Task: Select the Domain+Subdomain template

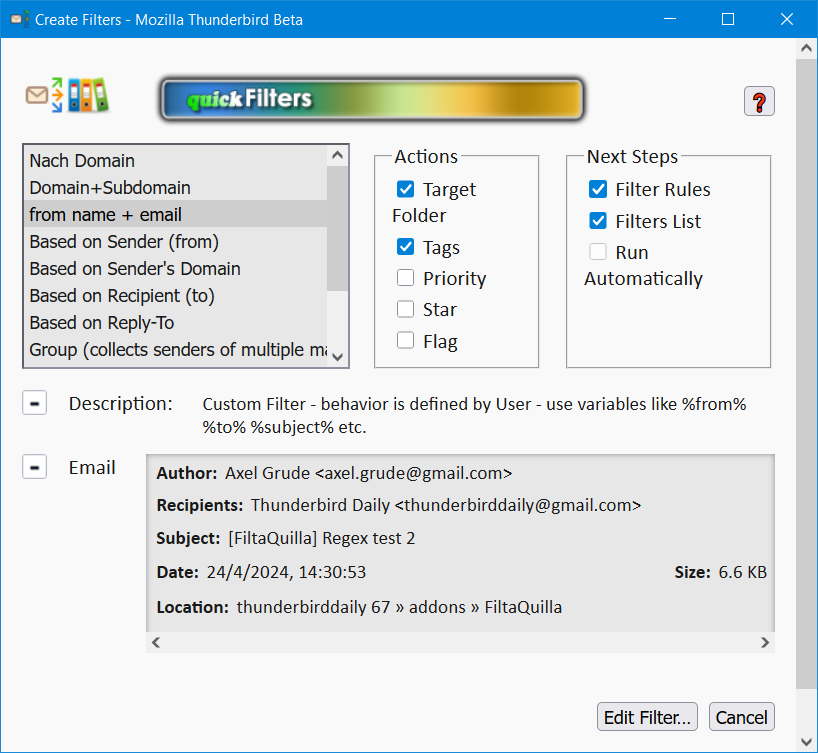Action: pos(175,187)
